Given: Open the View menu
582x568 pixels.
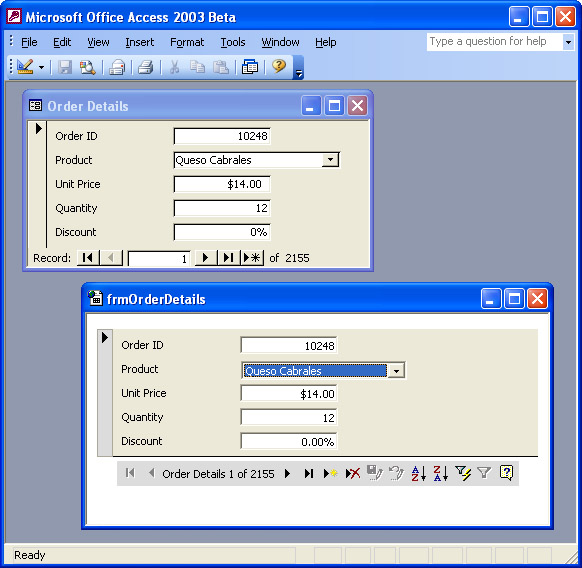Looking at the screenshot, I should click(x=98, y=42).
